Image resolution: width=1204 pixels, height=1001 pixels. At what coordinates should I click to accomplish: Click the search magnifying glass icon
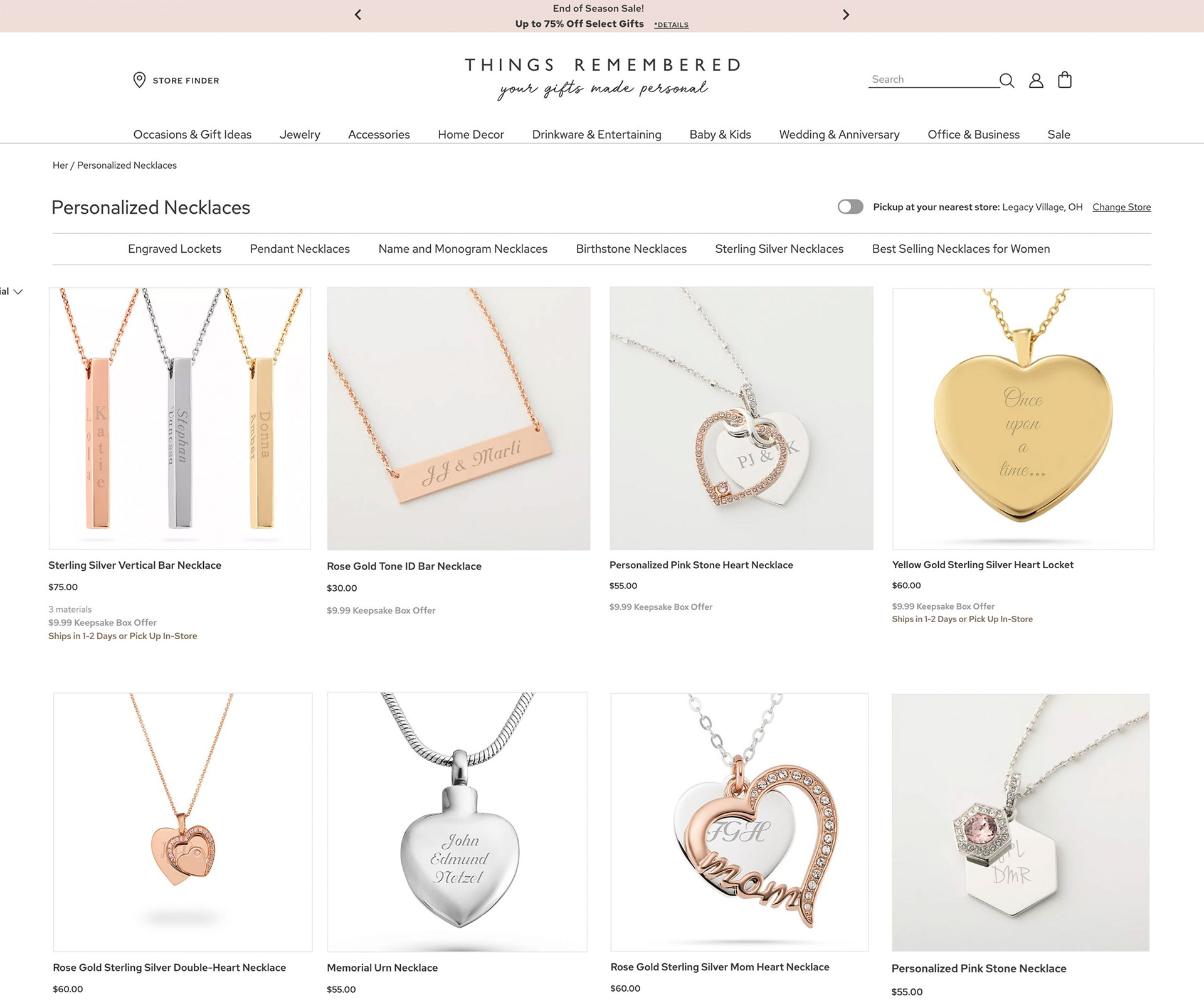tap(1006, 80)
